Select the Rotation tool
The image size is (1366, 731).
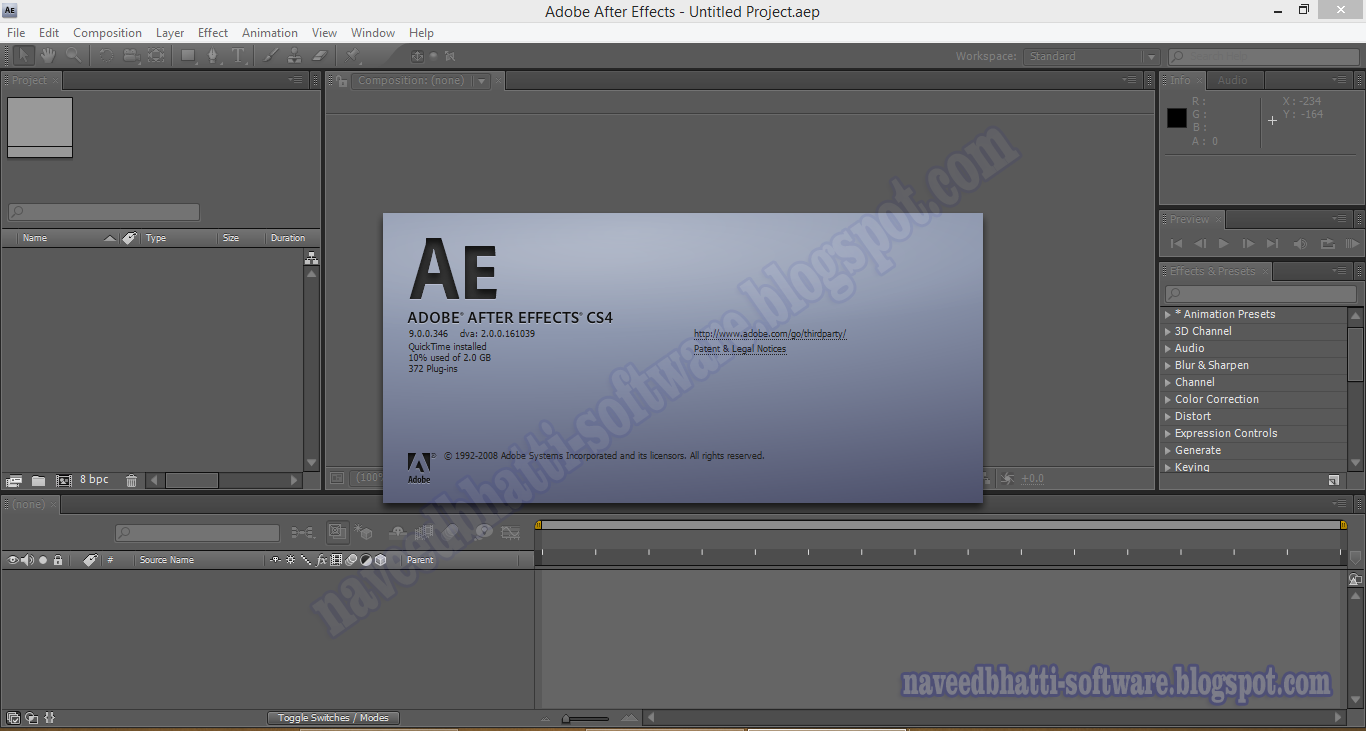106,56
